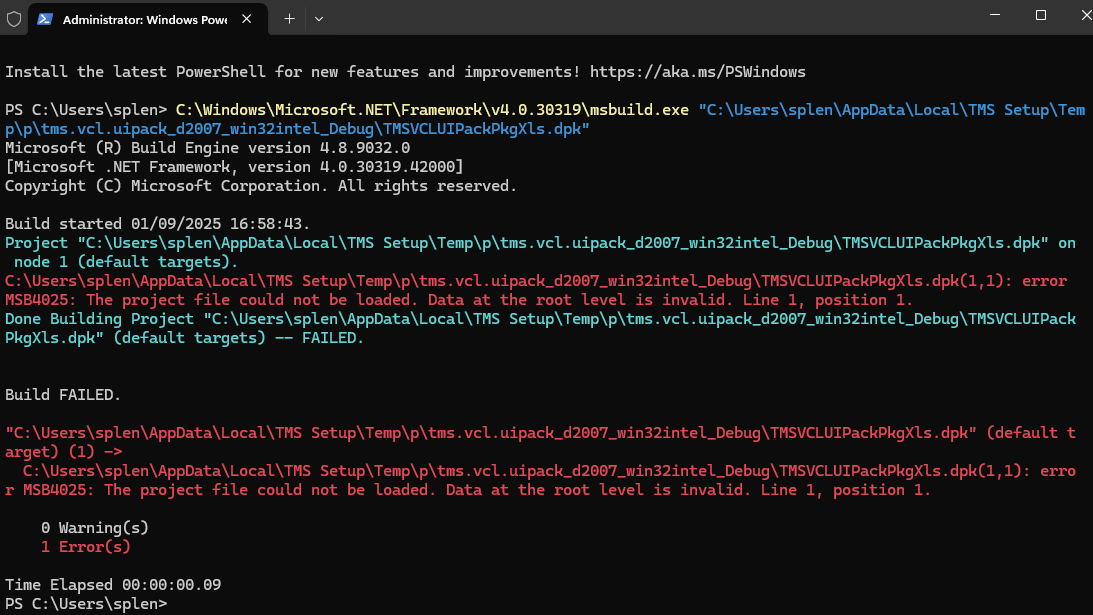Screen dimensions: 1093x615
Task: Open the terminal profile dropdown chevron
Action: 318,18
